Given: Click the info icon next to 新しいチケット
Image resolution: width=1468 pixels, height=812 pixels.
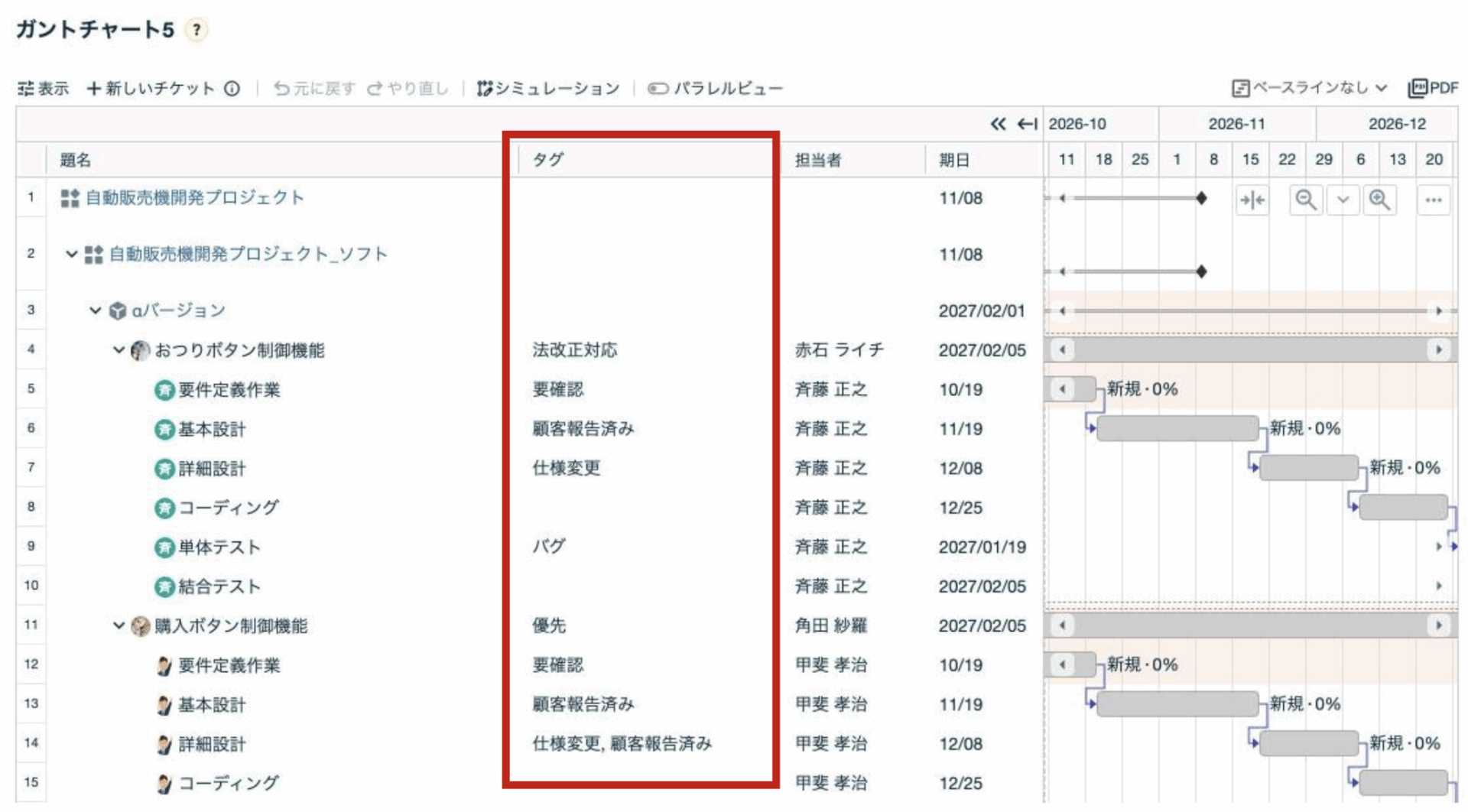Looking at the screenshot, I should pos(232,89).
